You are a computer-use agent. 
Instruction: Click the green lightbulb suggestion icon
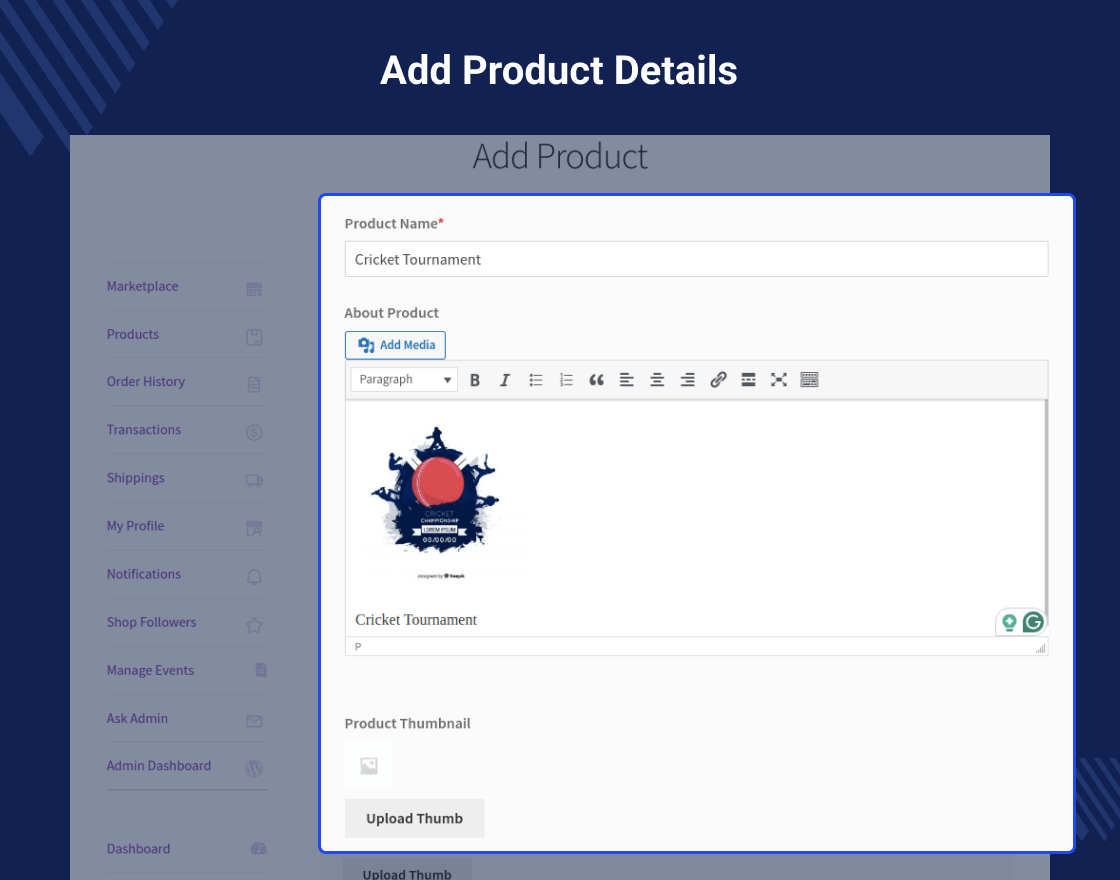[1009, 623]
